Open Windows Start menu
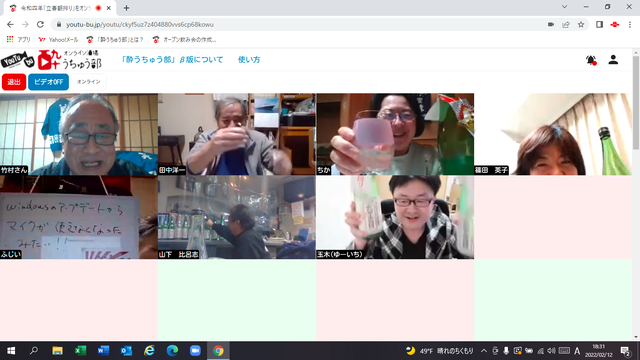 pyautogui.click(x=11, y=351)
